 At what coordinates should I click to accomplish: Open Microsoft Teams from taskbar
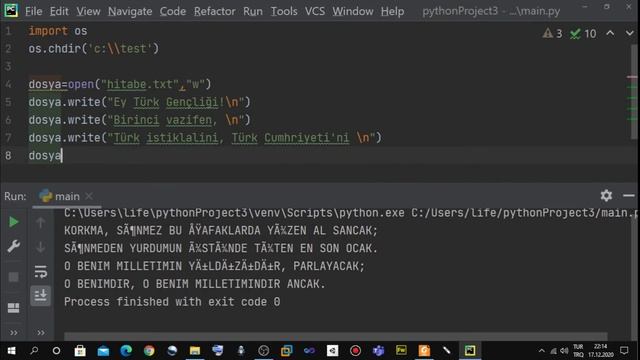[378, 351]
